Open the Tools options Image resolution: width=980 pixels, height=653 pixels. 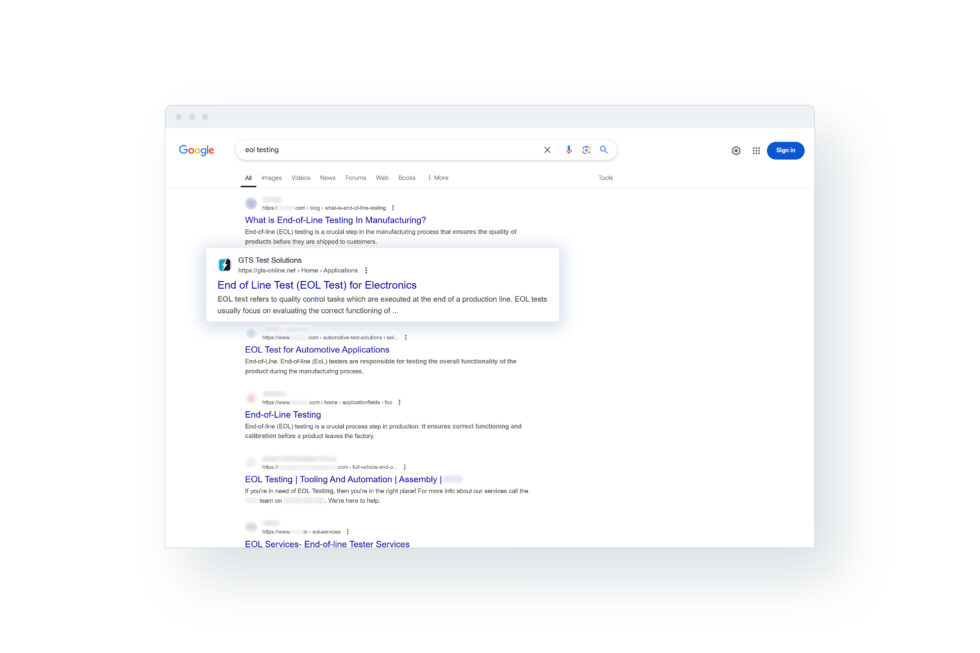click(605, 178)
